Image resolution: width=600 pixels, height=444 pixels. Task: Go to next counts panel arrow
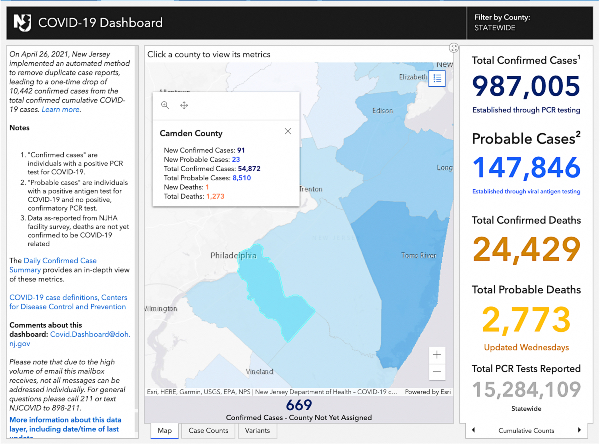(x=579, y=430)
